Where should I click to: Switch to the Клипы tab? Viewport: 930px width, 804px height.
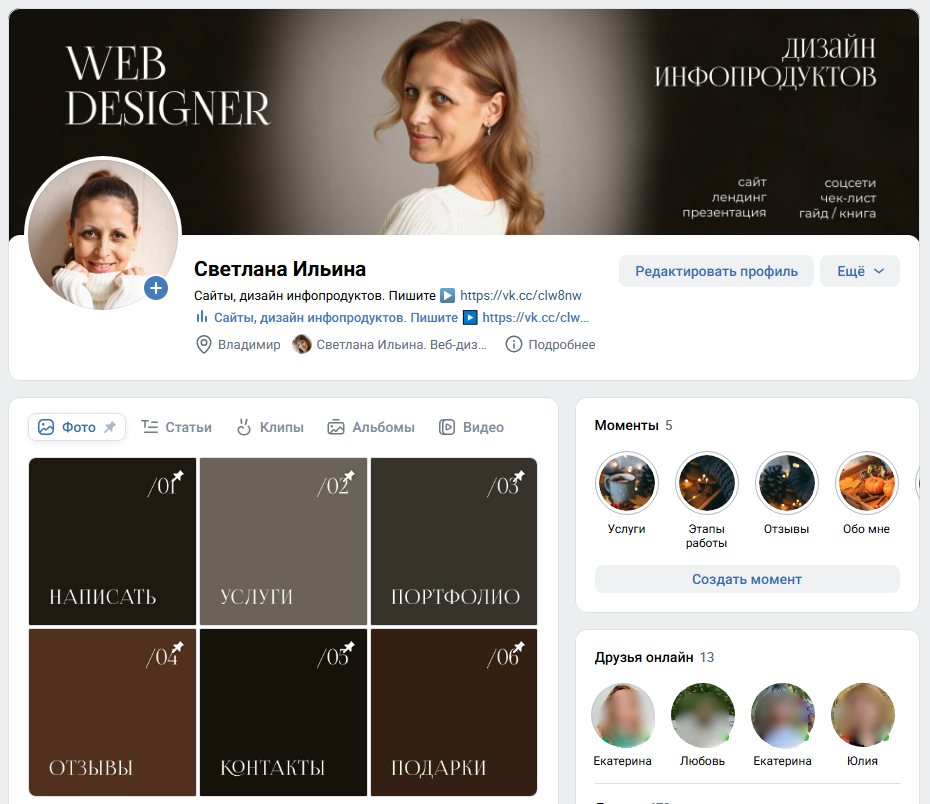point(269,427)
